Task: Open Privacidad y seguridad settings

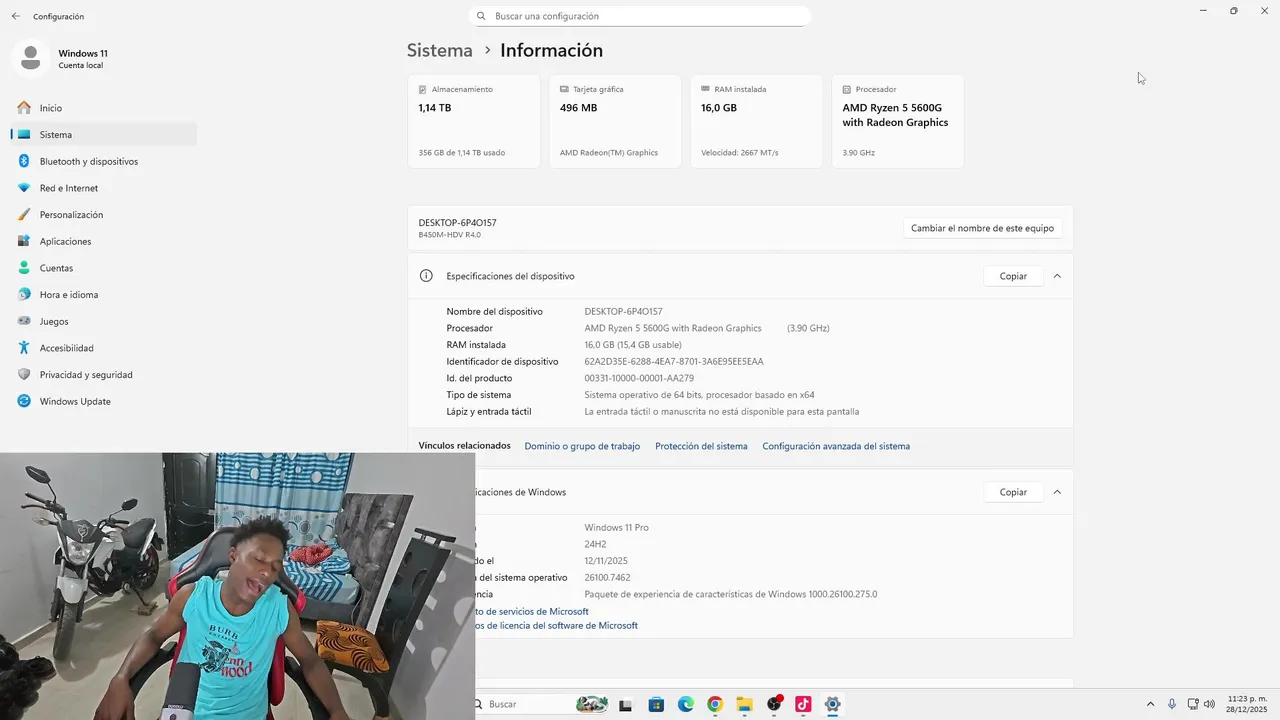Action: click(104, 374)
